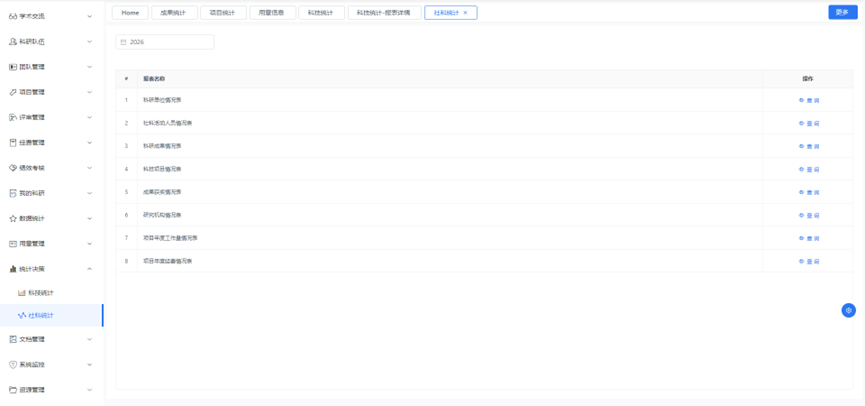Click the 学术交流 sidebar icon
Viewport: 865px width, 406px height.
click(13, 17)
